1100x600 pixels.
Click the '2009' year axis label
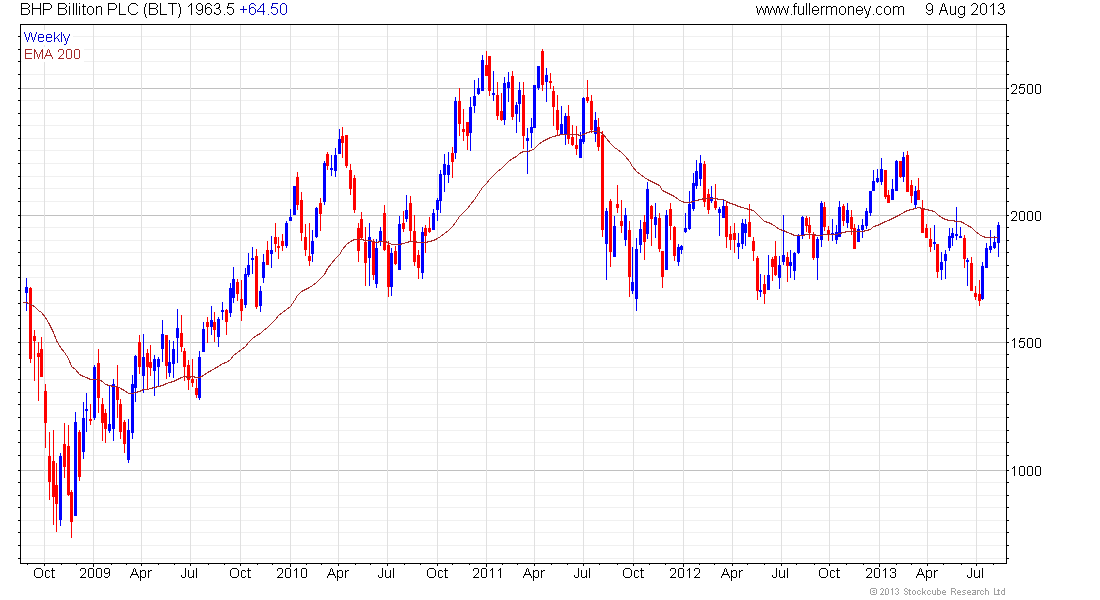95,573
